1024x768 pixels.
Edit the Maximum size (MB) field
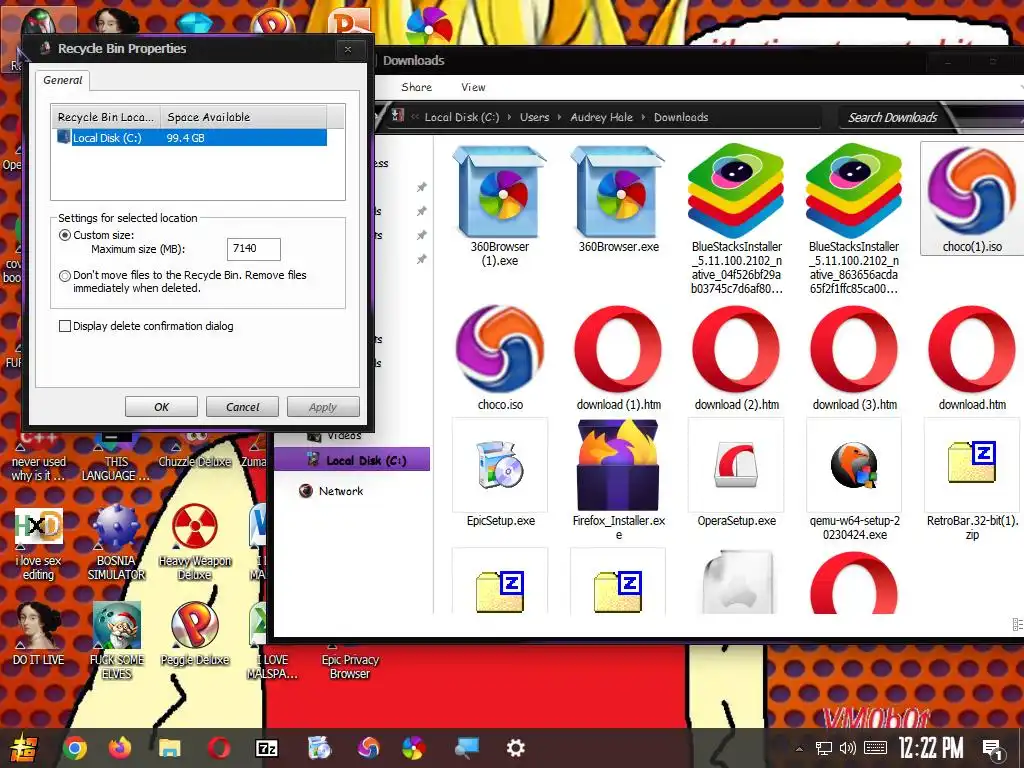pos(254,249)
